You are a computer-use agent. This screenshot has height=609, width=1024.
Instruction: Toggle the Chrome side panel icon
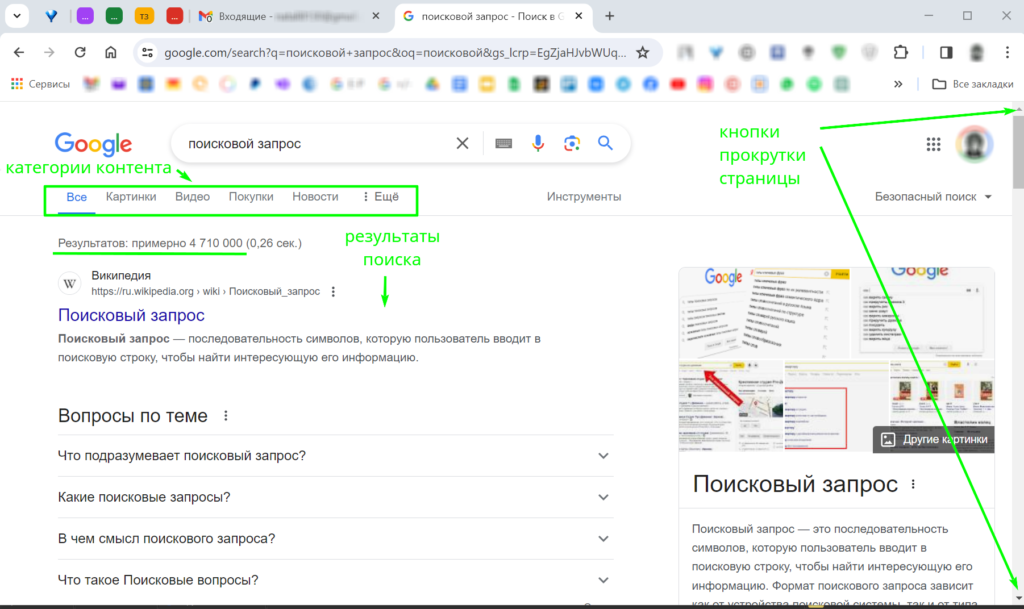click(x=946, y=53)
